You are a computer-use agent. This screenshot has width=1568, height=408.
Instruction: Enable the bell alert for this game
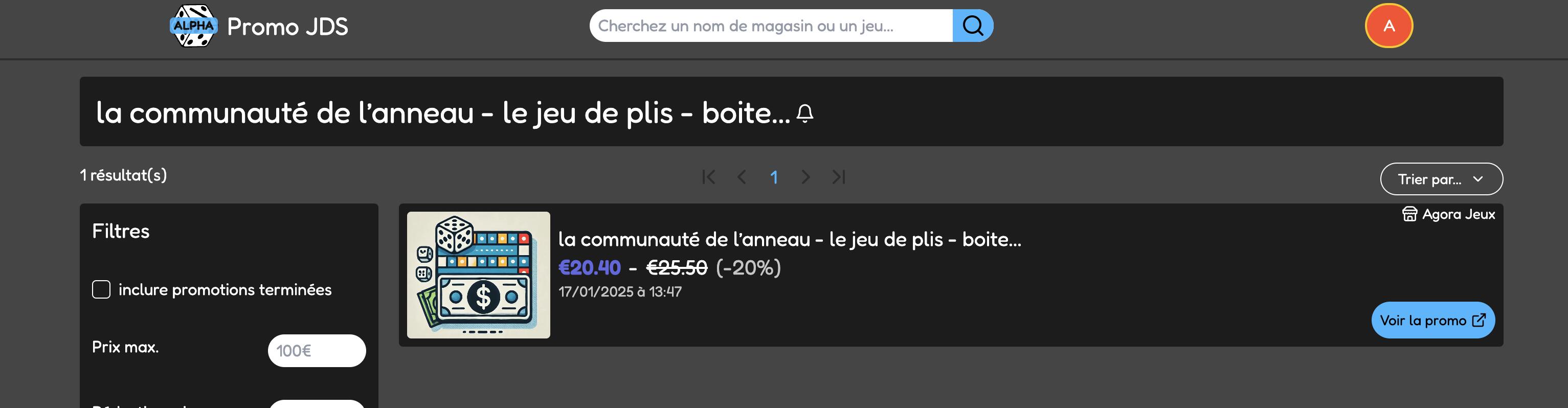pyautogui.click(x=804, y=114)
